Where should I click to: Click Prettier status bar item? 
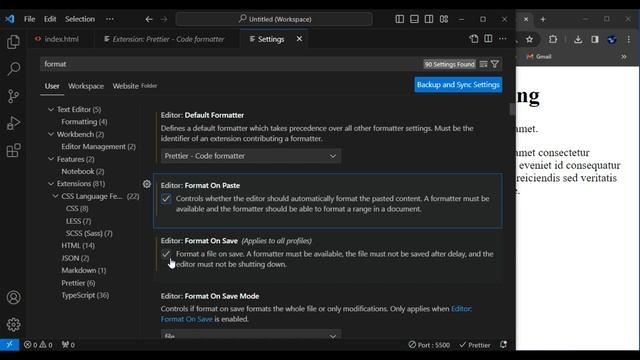coord(475,345)
